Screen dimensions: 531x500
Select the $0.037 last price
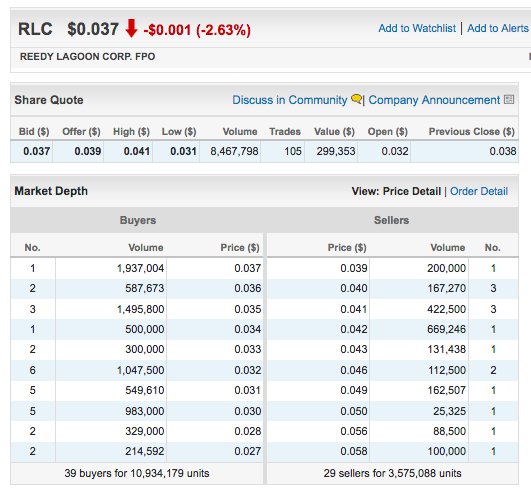[x=93, y=29]
